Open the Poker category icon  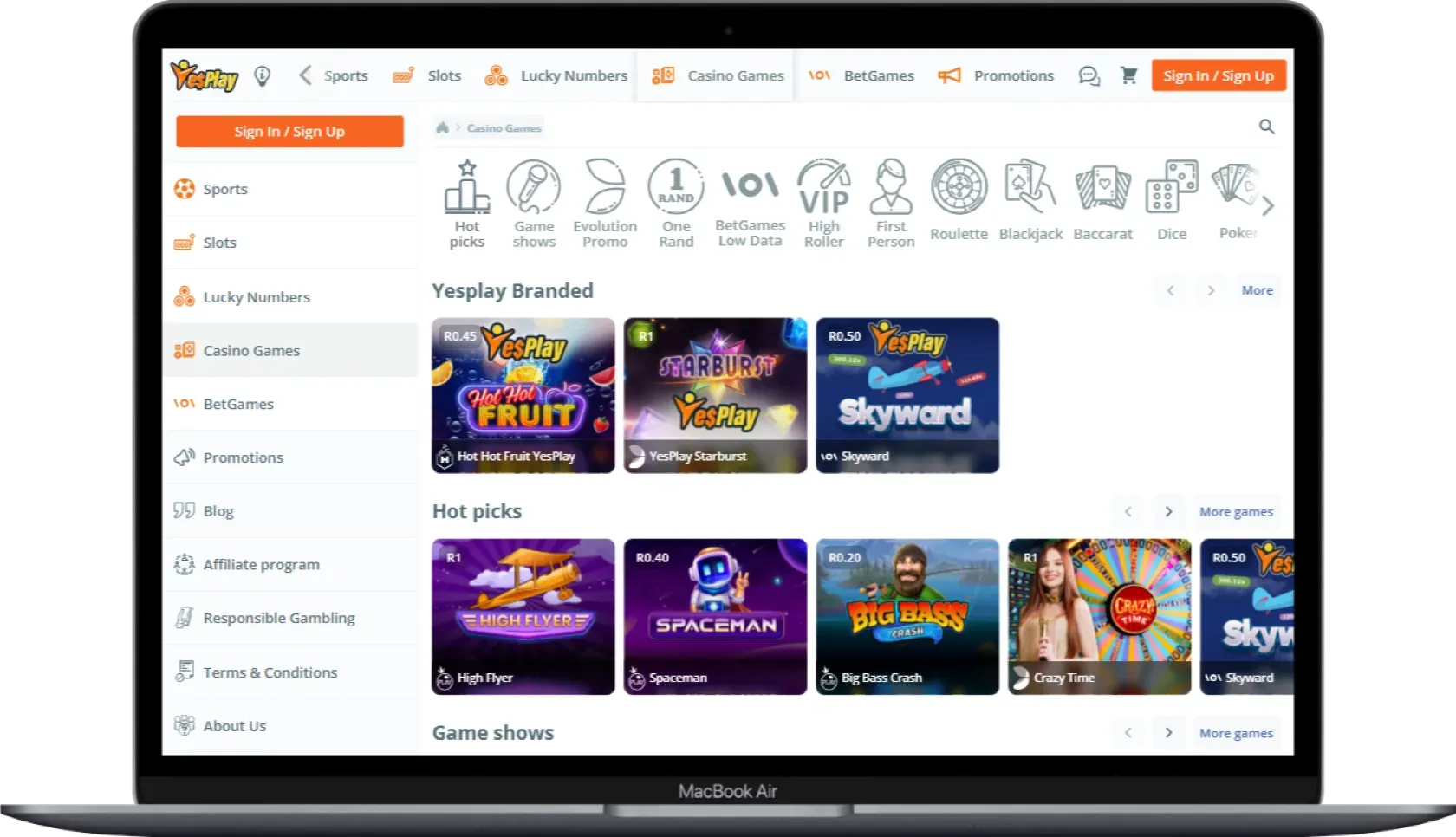[1237, 201]
